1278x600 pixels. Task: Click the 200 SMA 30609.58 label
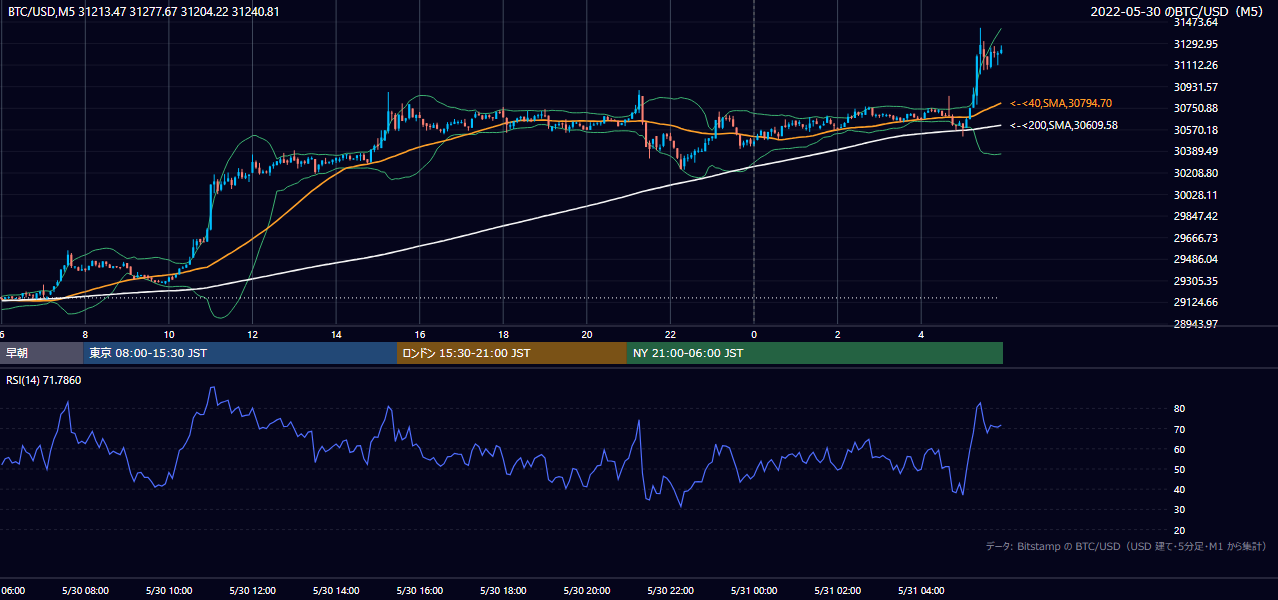(x=1064, y=125)
